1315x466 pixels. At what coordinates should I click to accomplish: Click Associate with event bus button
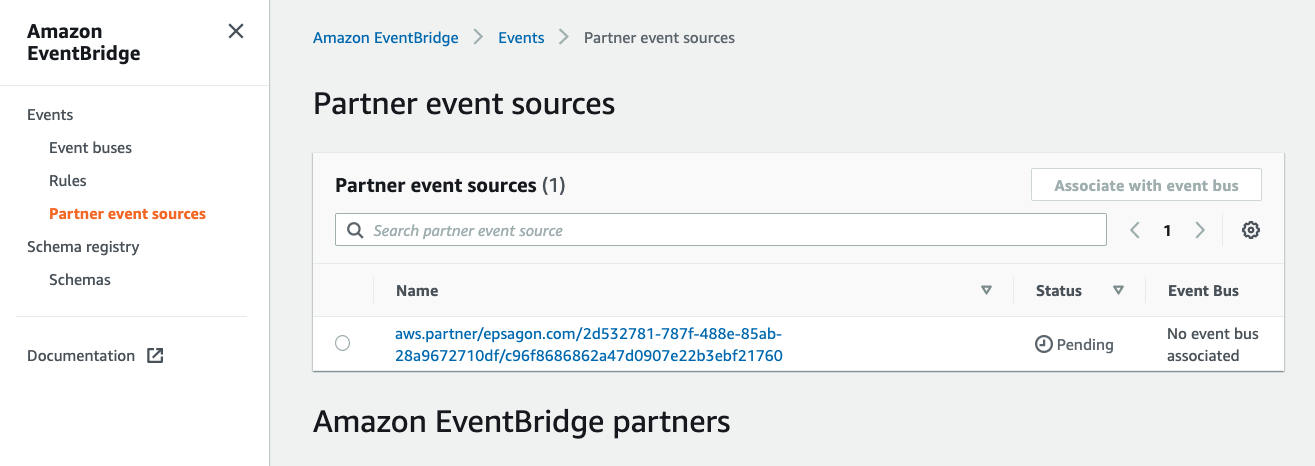[1146, 185]
